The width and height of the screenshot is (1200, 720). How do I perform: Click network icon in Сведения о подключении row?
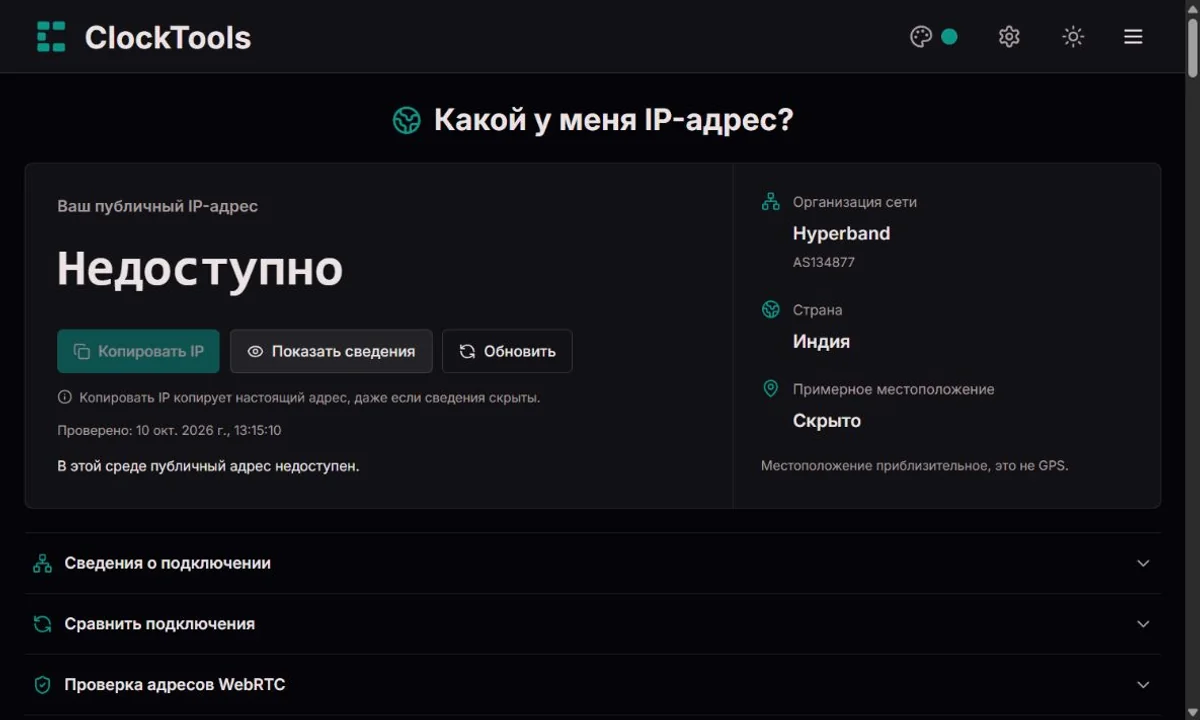click(x=42, y=563)
